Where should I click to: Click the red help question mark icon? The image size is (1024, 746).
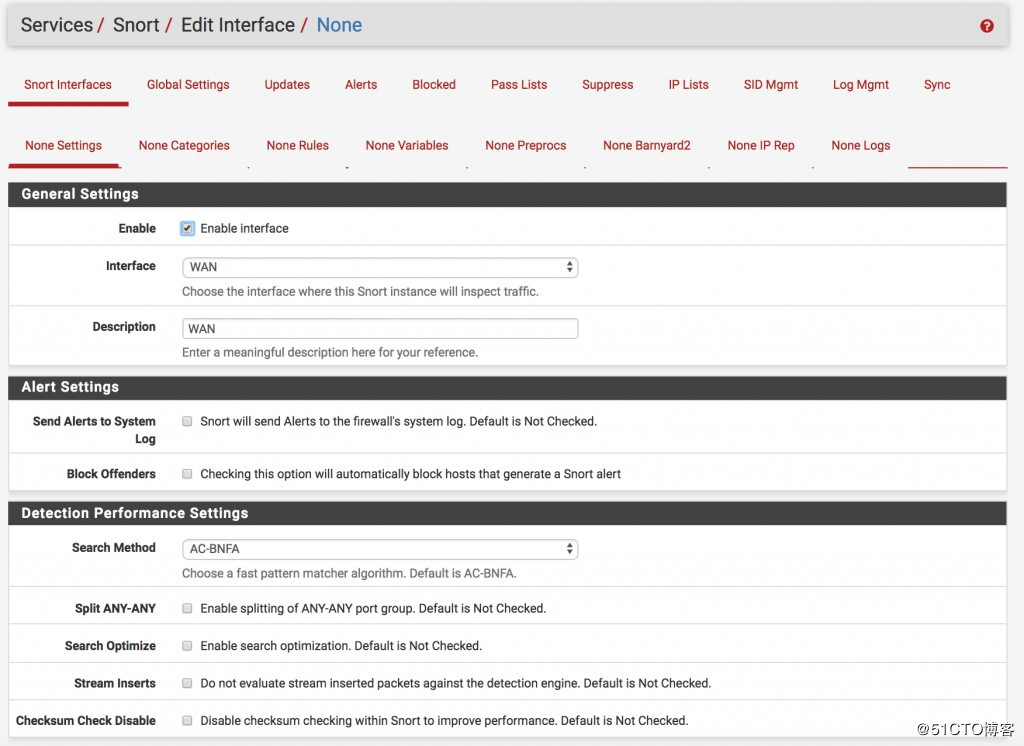(x=986, y=26)
